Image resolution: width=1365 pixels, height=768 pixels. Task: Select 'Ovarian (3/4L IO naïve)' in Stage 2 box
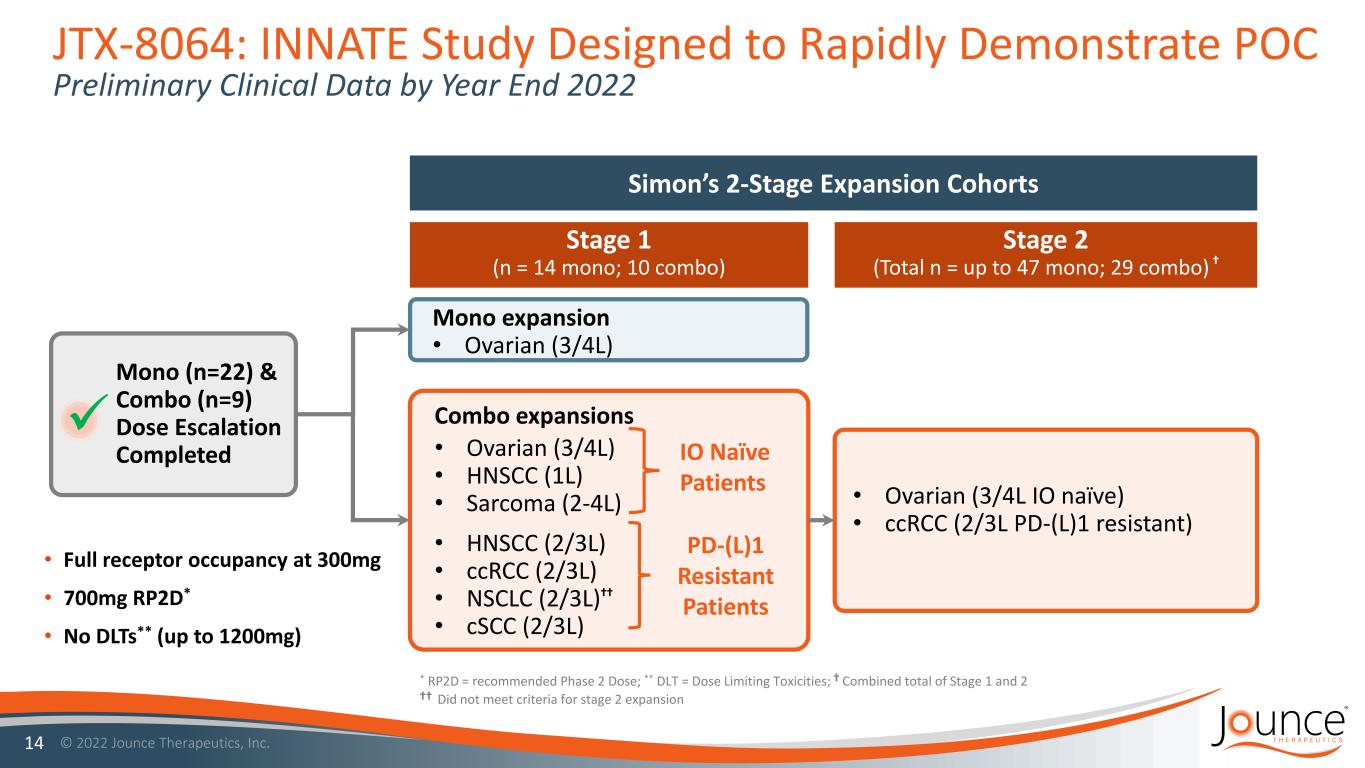click(1003, 496)
